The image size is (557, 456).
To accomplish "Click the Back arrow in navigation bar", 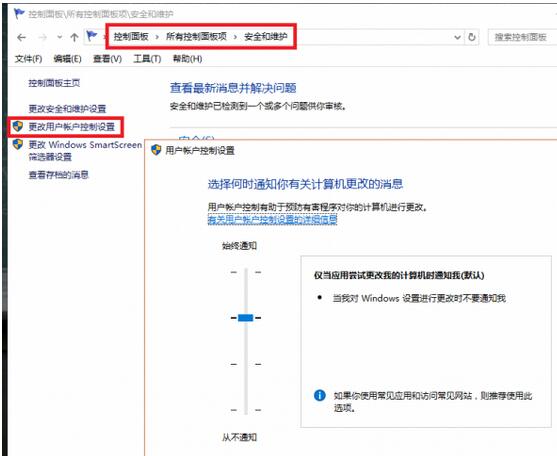I will [22, 37].
